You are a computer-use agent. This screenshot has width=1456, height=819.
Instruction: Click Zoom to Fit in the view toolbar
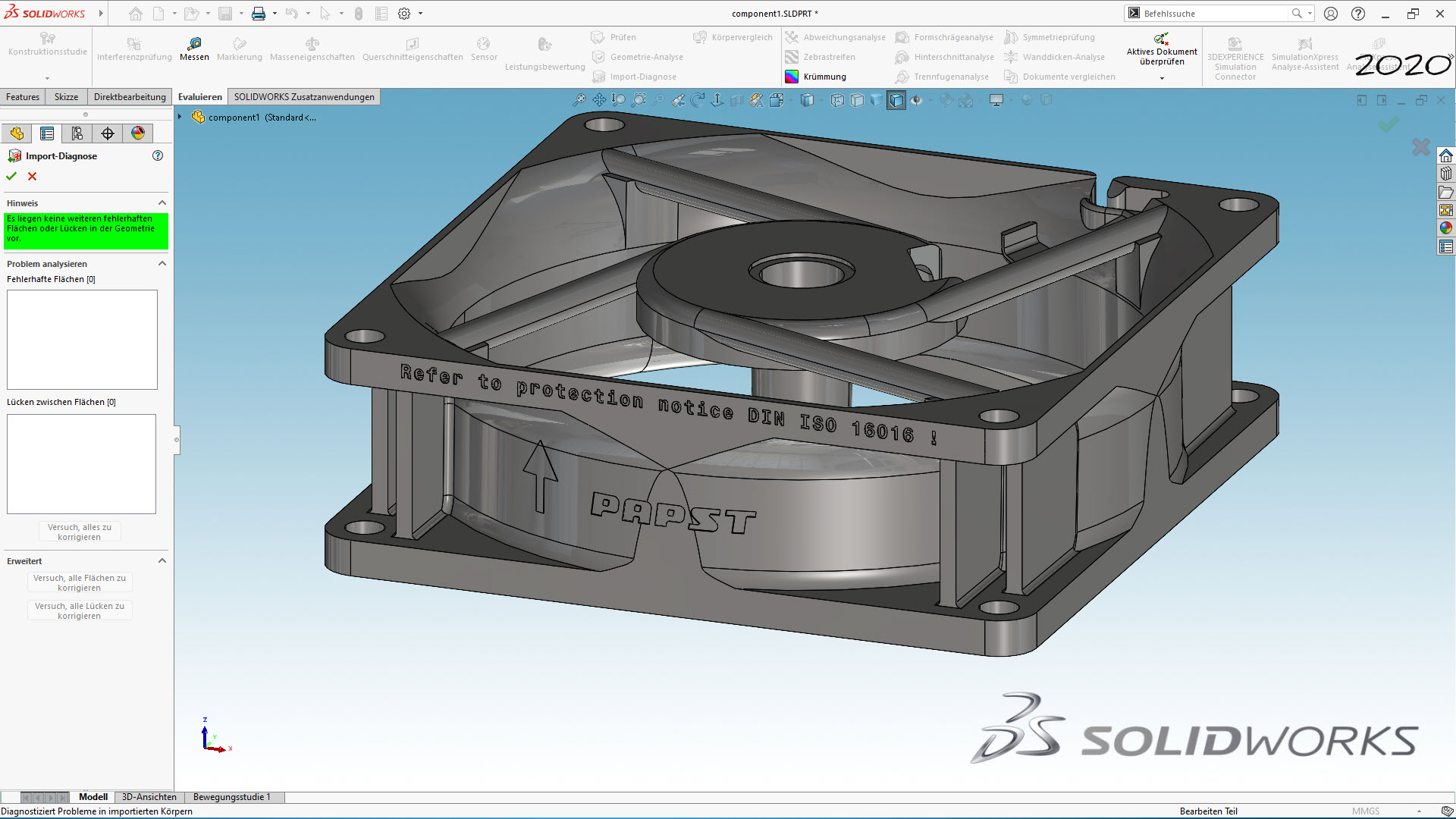click(579, 100)
